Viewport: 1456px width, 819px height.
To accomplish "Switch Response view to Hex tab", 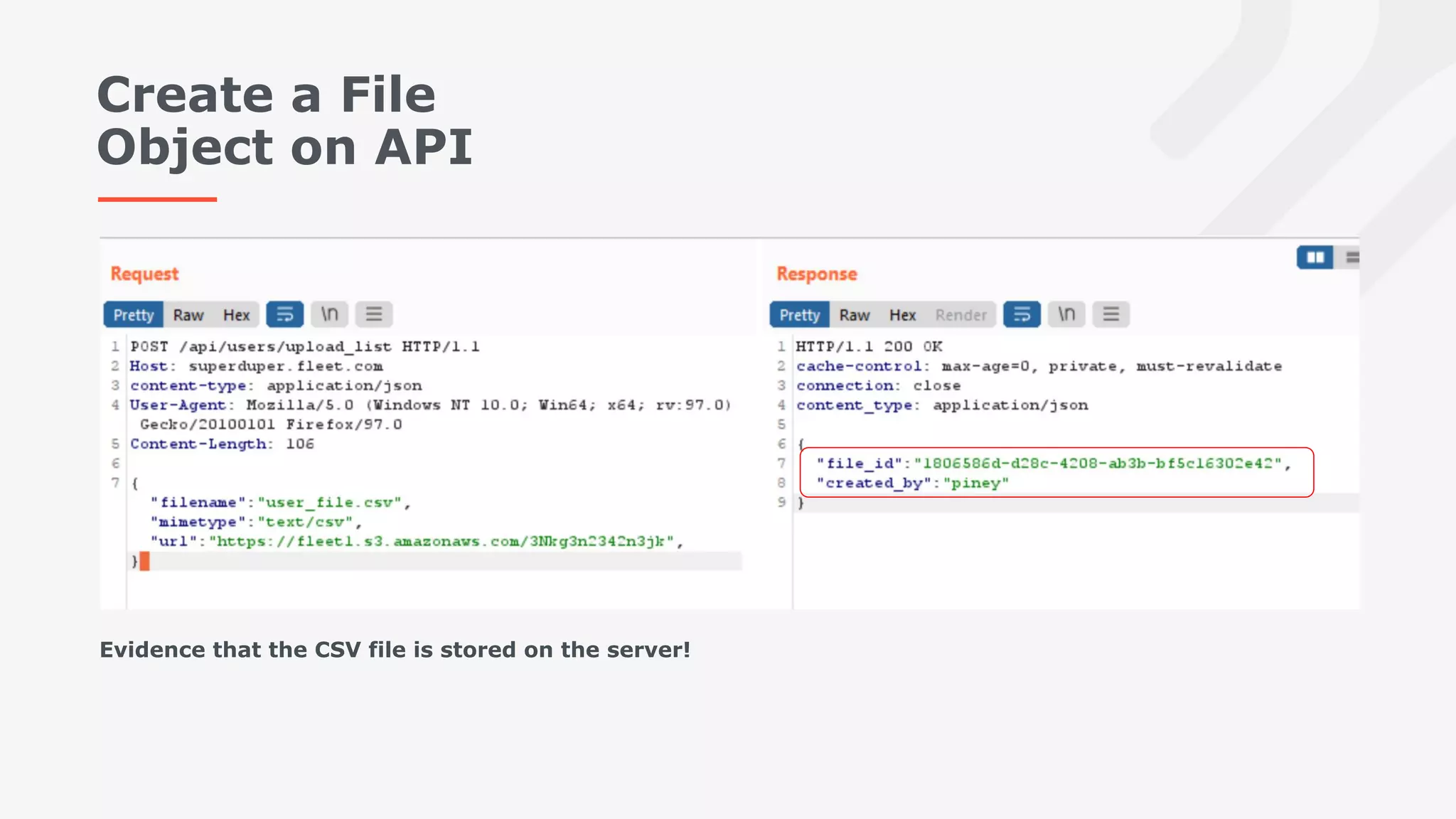I will click(902, 315).
